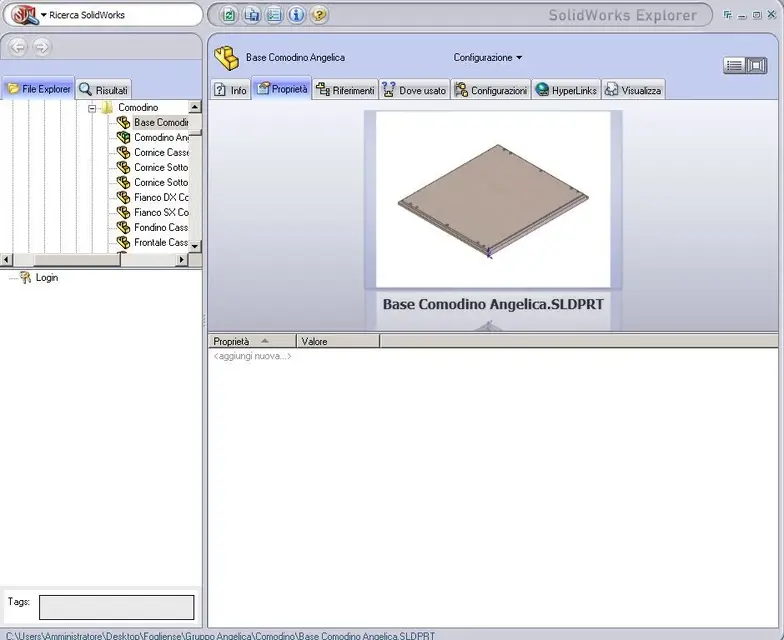
Task: Click the Base Comodino Angelica preview thumbnail
Action: click(493, 200)
